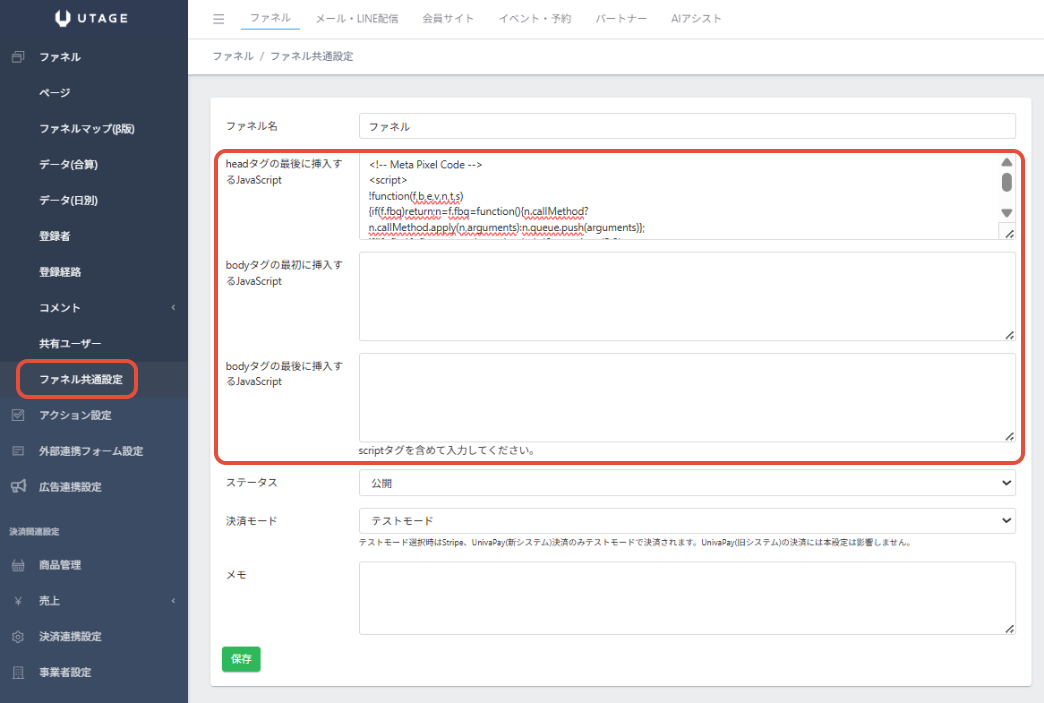The width and height of the screenshot is (1044, 703).
Task: Click the funnel icon beside ファネル in sidebar
Action: click(x=18, y=57)
